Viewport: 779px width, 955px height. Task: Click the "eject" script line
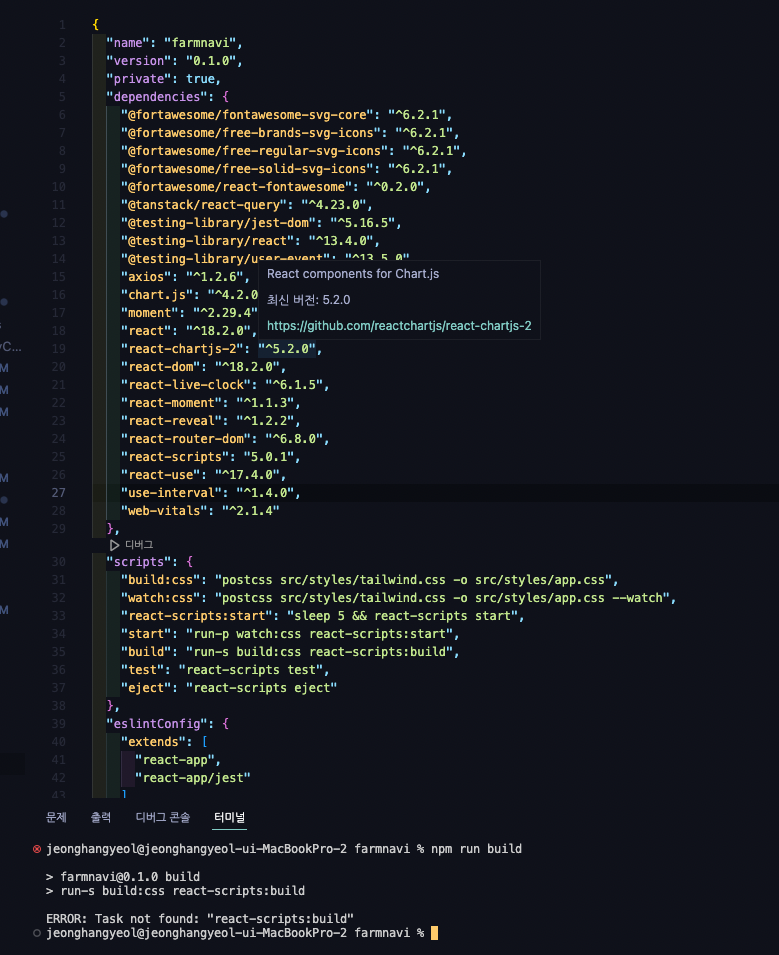(228, 688)
